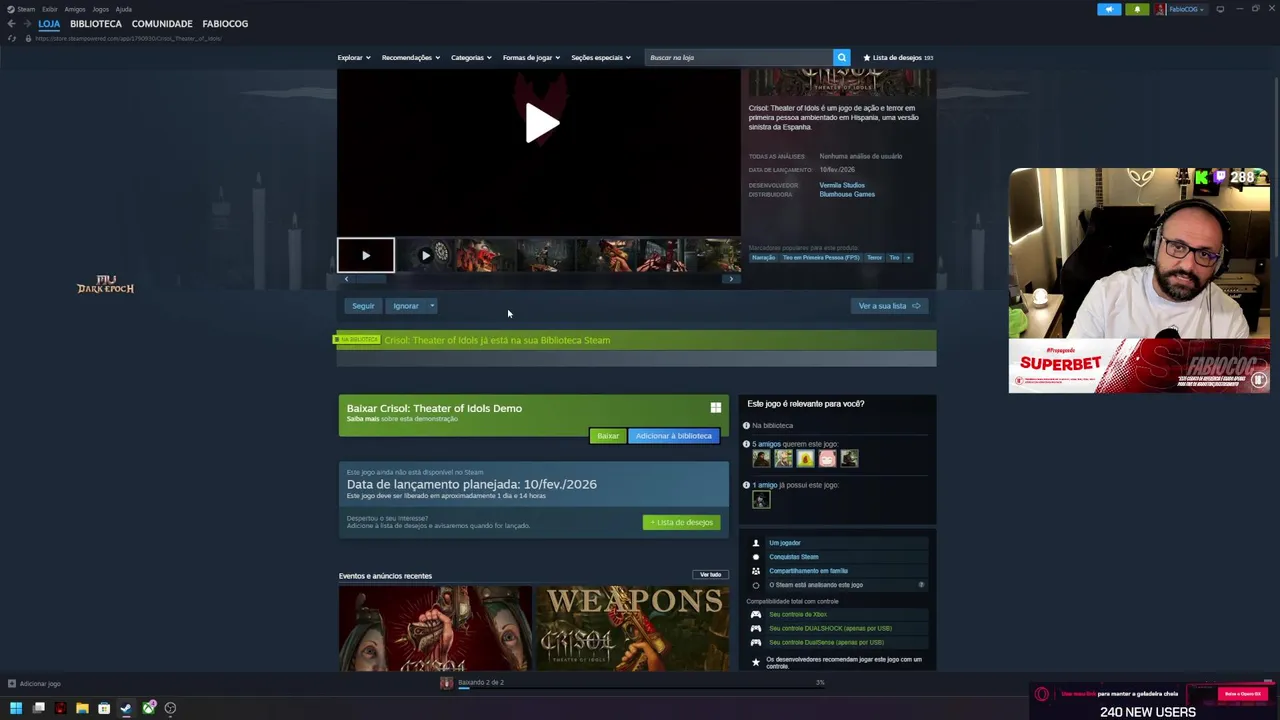
Task: Click the green Baixar demo button
Action: (608, 436)
